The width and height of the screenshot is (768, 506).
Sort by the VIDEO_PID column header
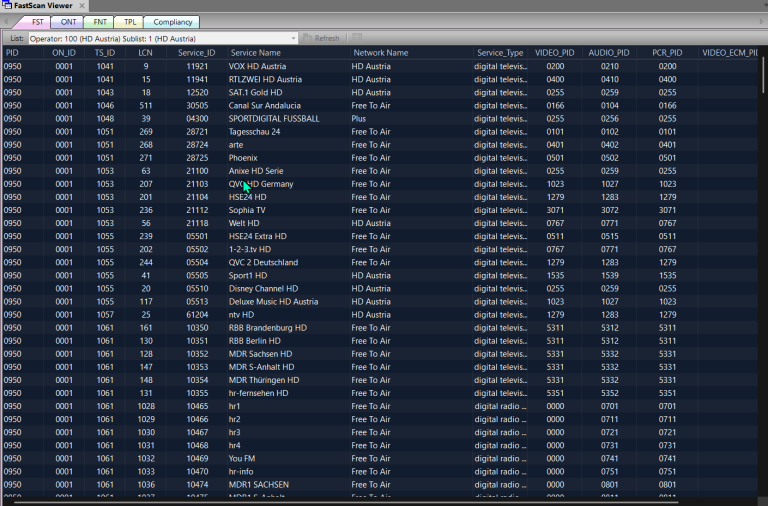point(554,52)
